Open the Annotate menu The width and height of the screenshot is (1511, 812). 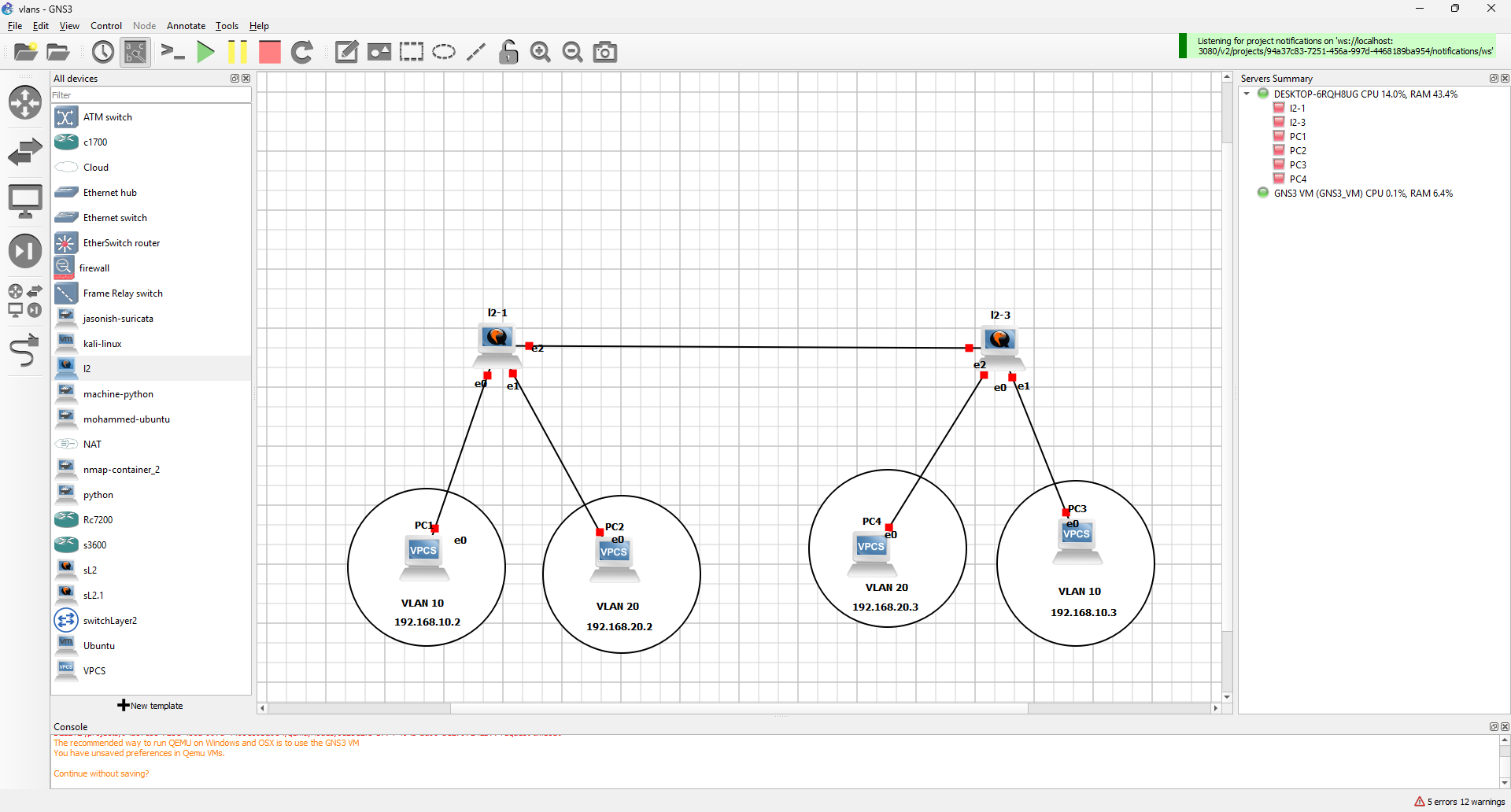186,26
